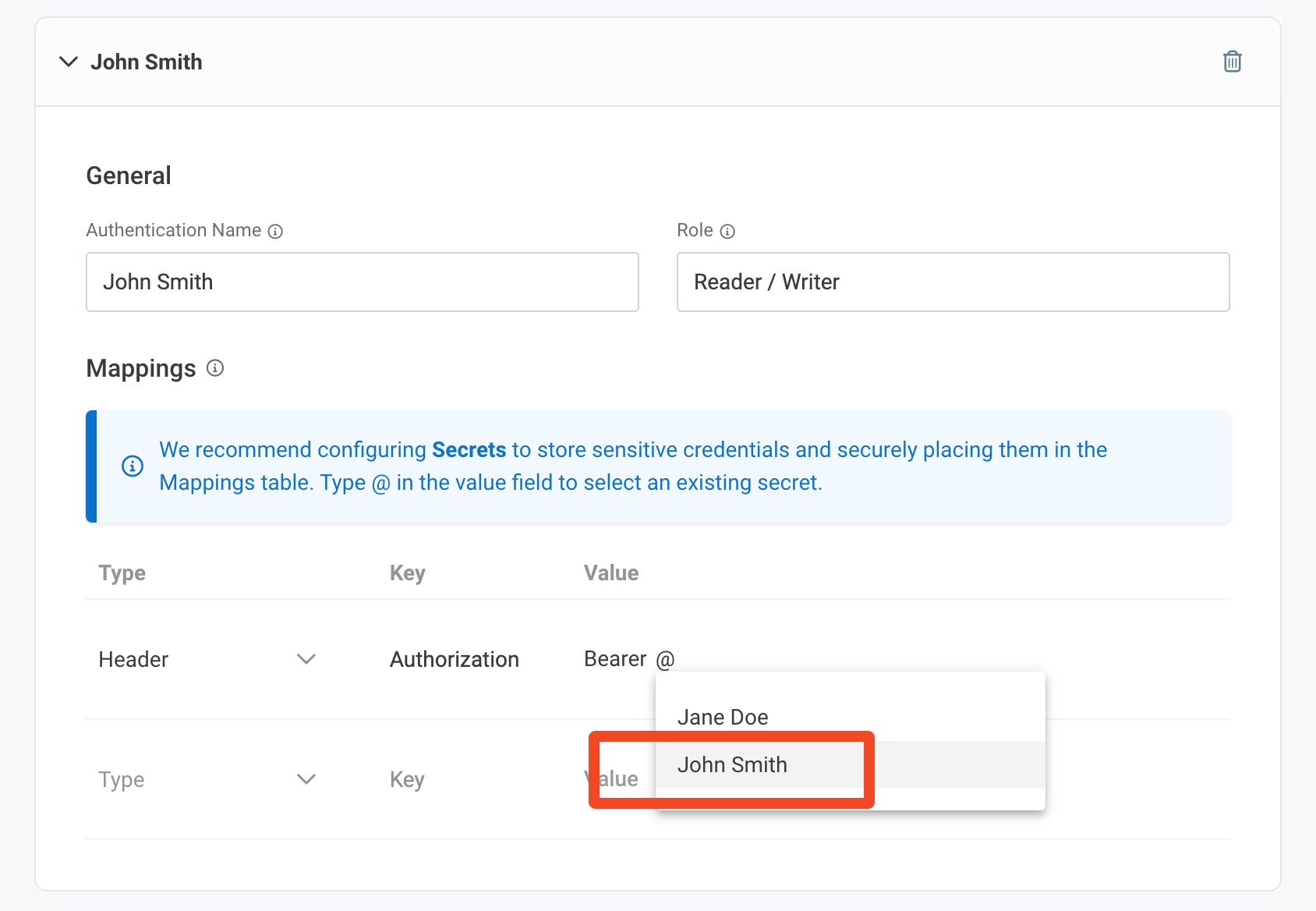Click the Authentication Name label
1316x911 pixels.
pyautogui.click(x=174, y=231)
